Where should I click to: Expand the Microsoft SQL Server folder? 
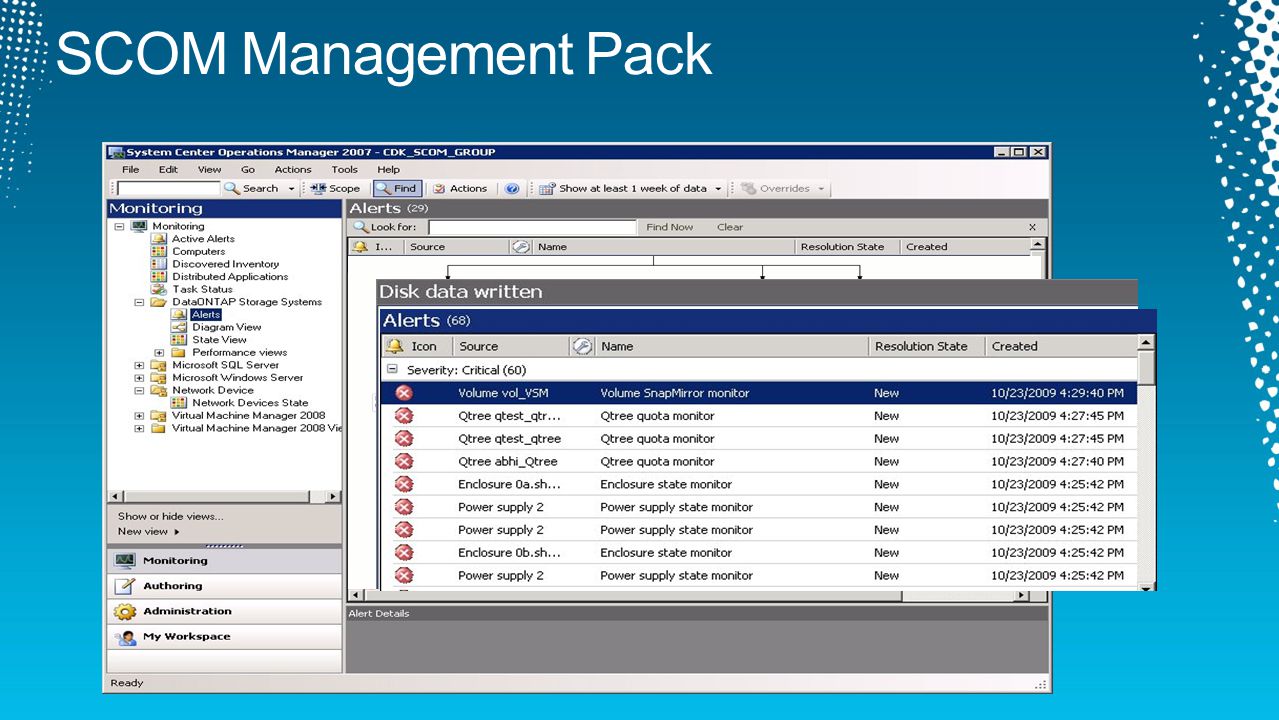[139, 365]
